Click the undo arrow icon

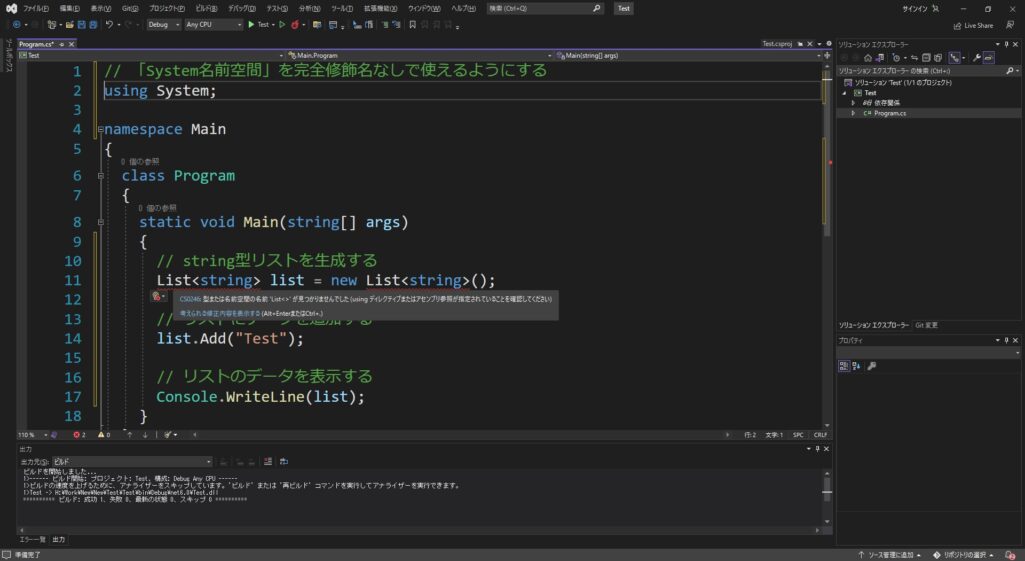click(x=109, y=24)
